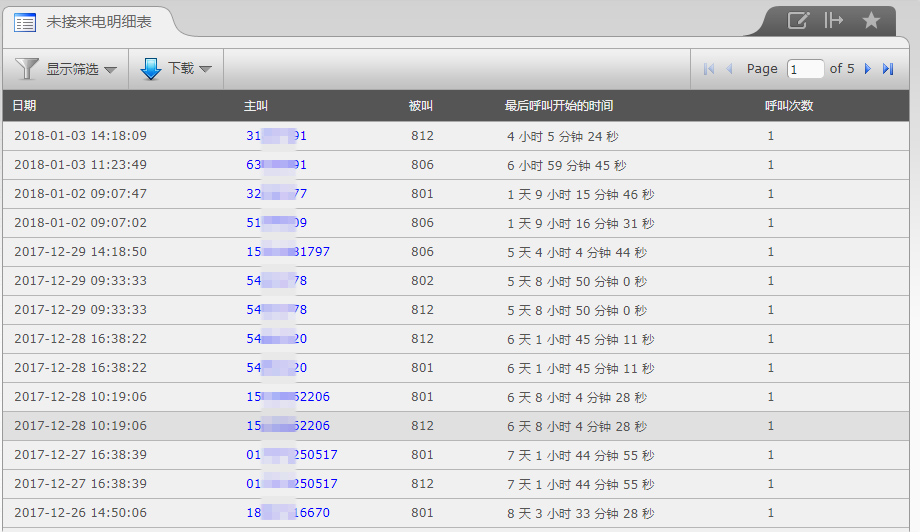Sort by the 被叫 column header
Screen dimensions: 920x532
coord(421,106)
